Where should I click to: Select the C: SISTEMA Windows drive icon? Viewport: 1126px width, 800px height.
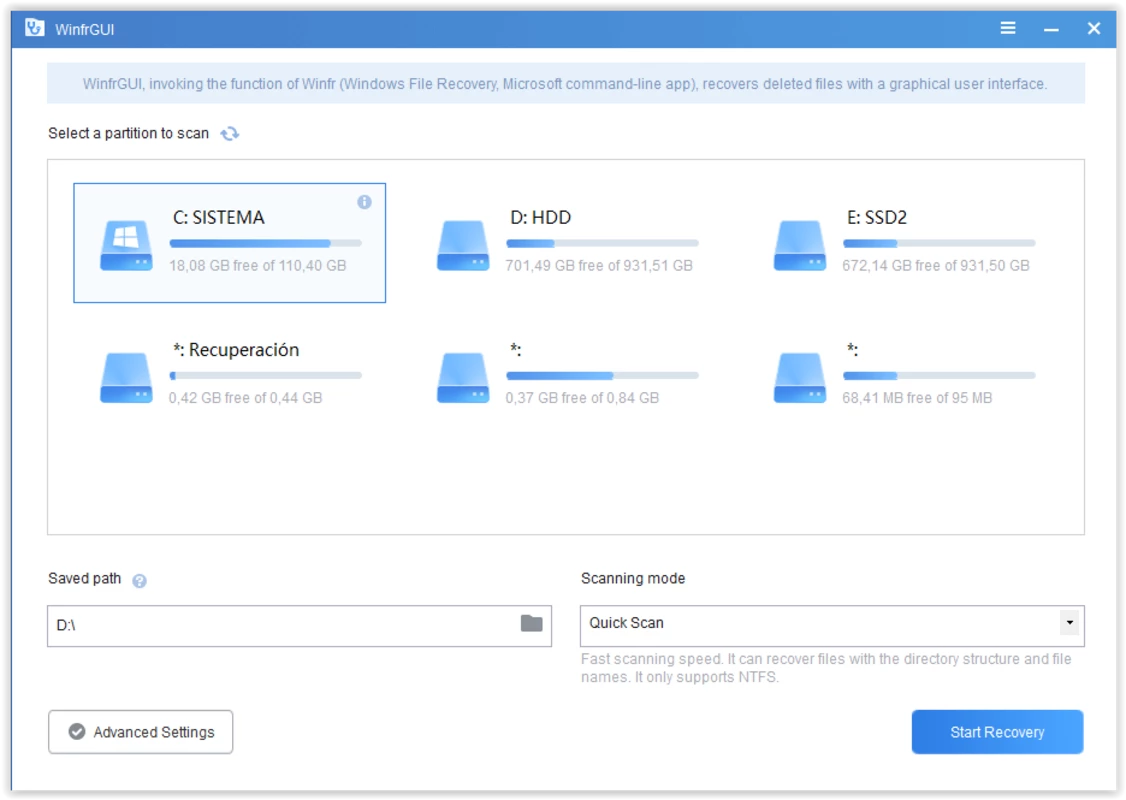tap(126, 246)
